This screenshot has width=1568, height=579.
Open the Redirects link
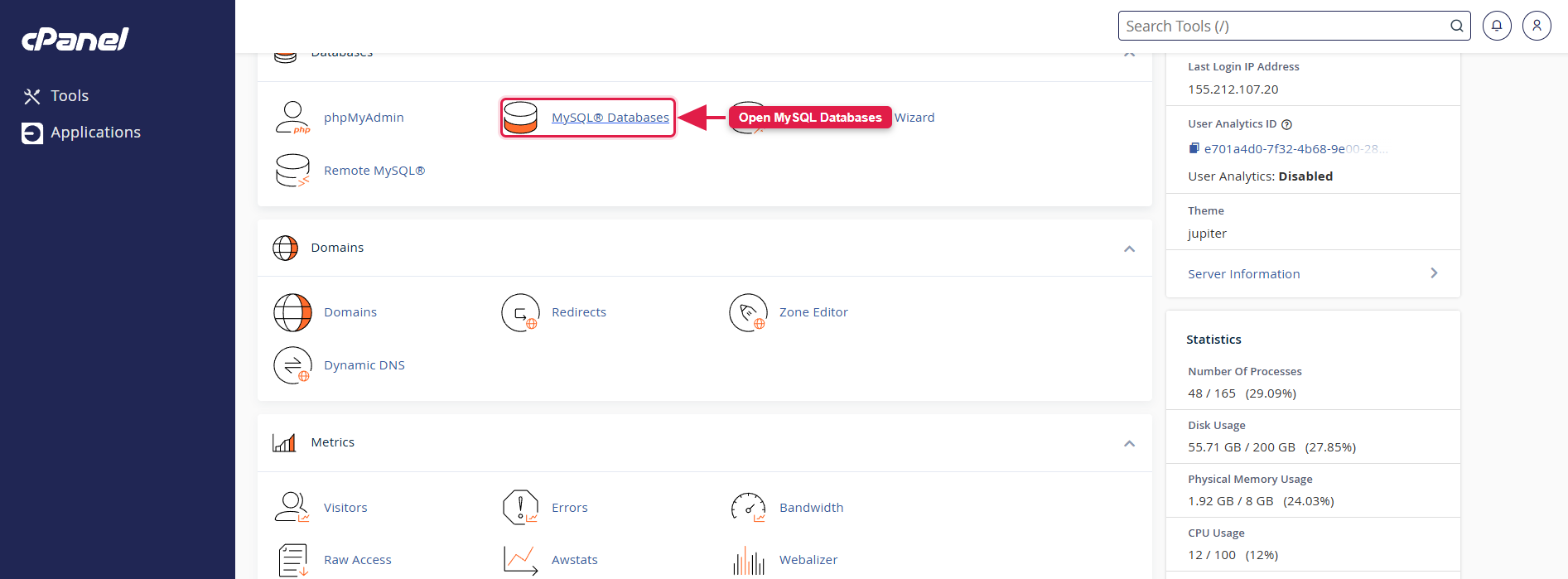coord(579,312)
